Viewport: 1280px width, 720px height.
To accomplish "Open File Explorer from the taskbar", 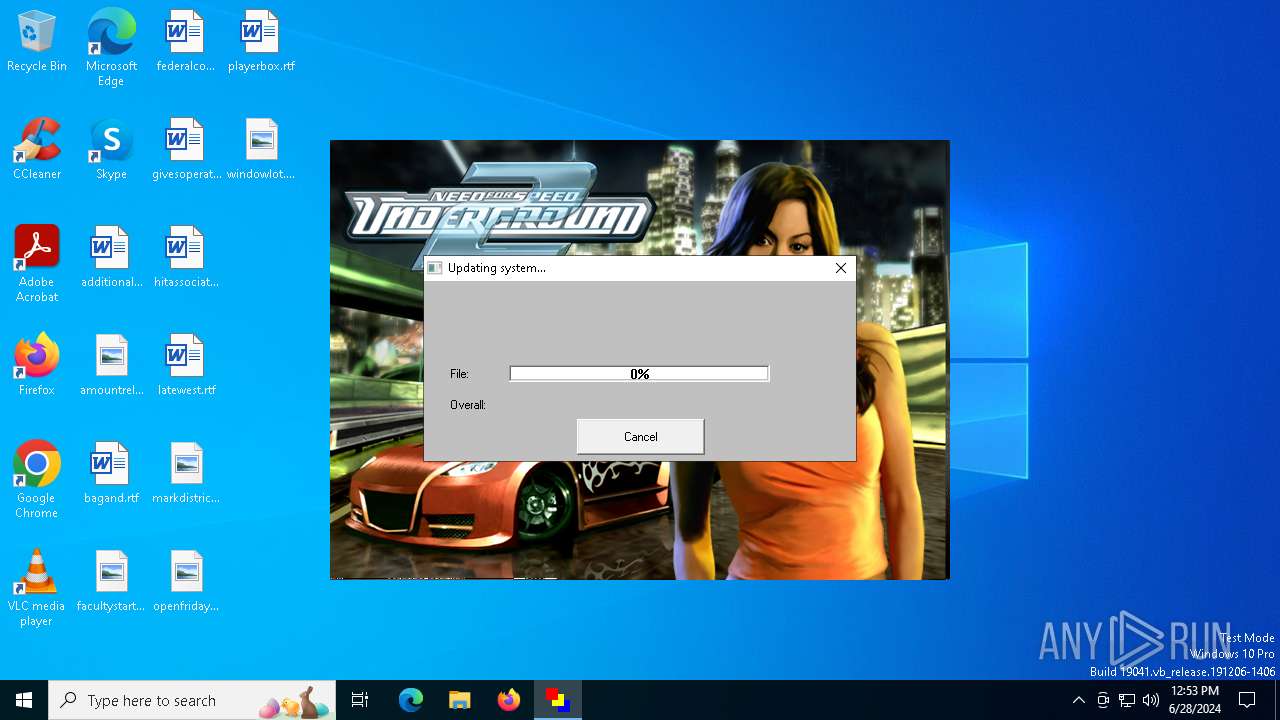I will click(459, 700).
